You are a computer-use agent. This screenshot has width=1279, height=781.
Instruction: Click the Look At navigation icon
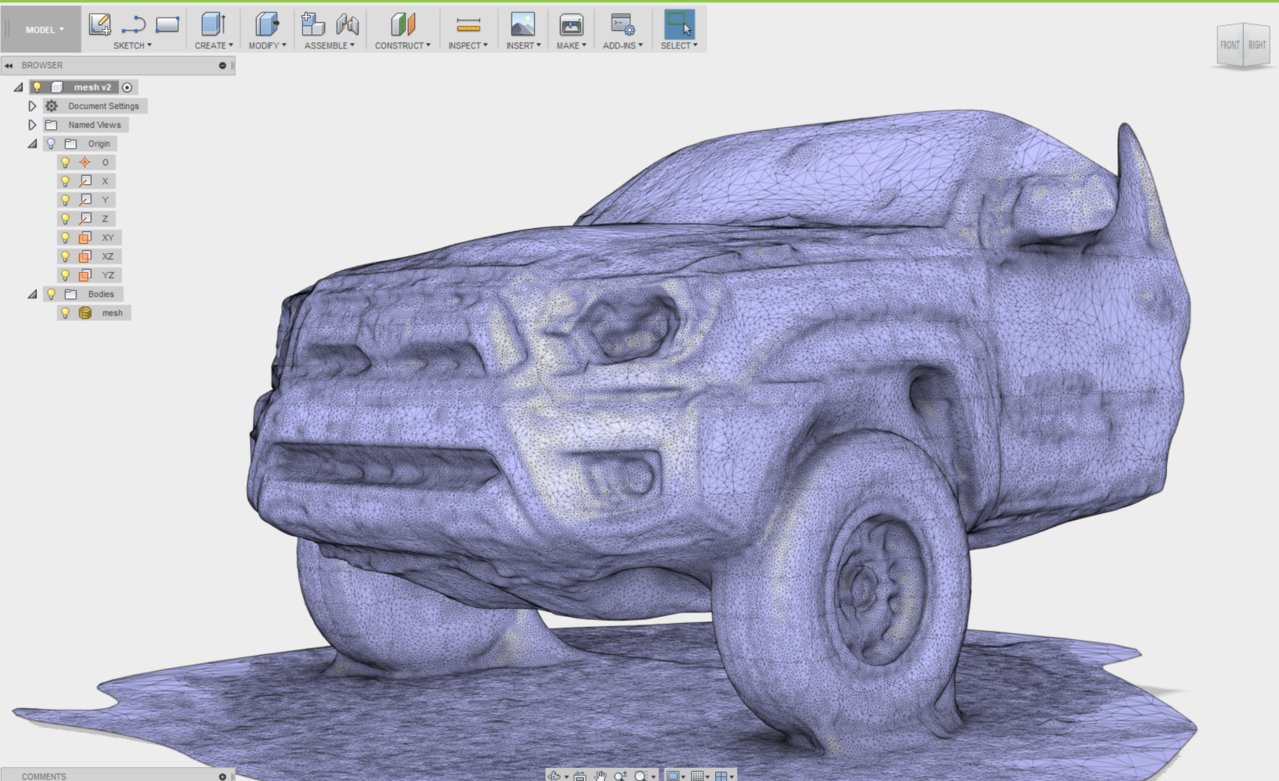click(x=580, y=775)
